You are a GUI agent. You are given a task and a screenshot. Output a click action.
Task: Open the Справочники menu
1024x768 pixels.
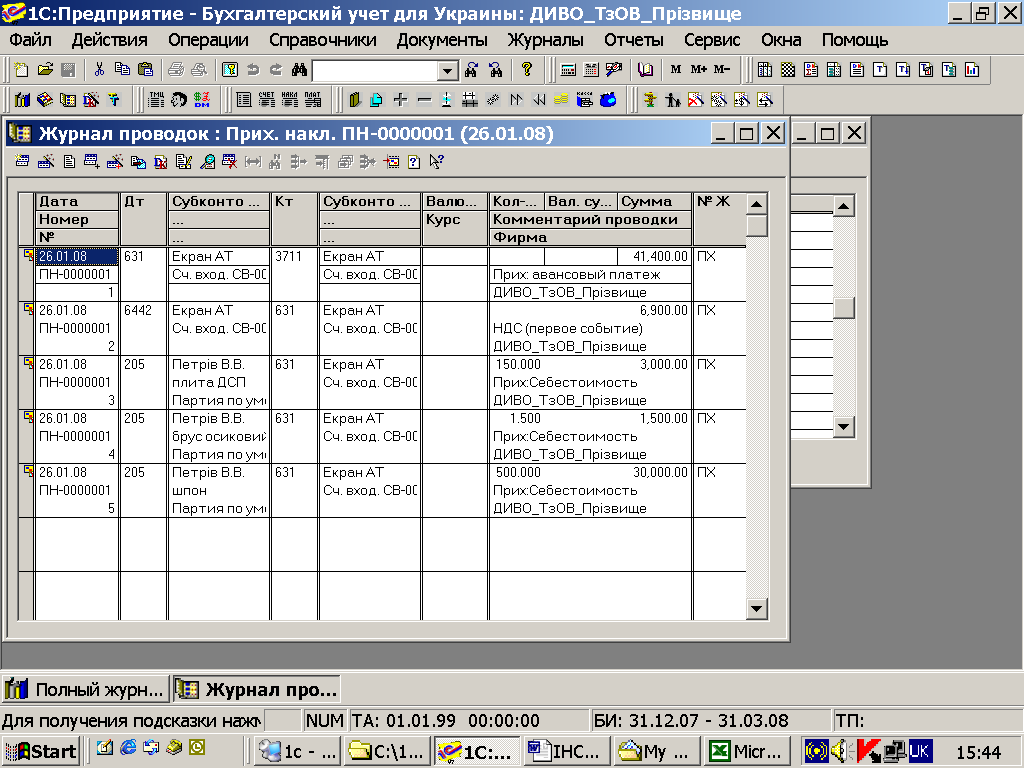point(323,40)
